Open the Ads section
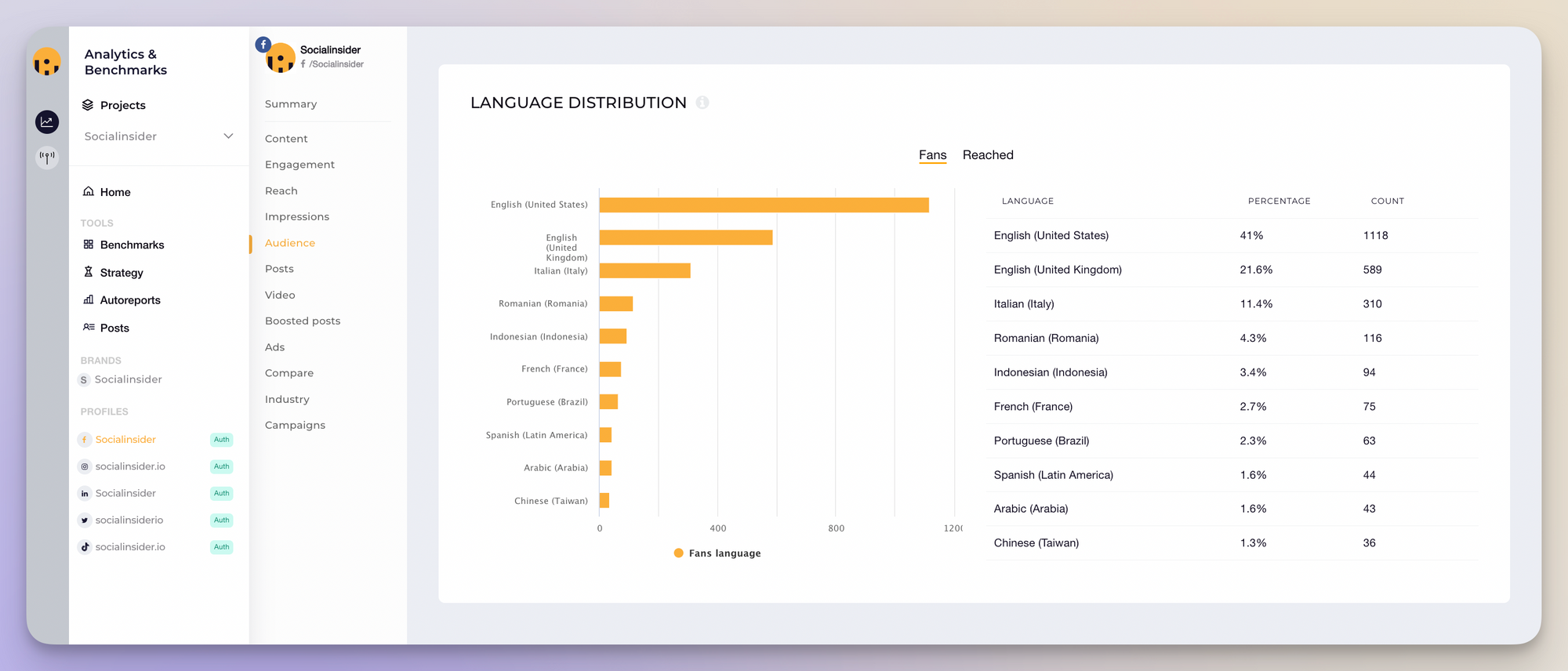This screenshot has width=1568, height=671. (274, 347)
